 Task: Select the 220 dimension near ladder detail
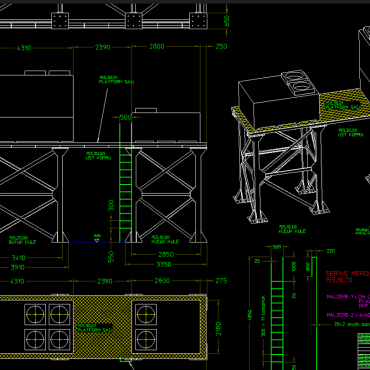(330, 251)
